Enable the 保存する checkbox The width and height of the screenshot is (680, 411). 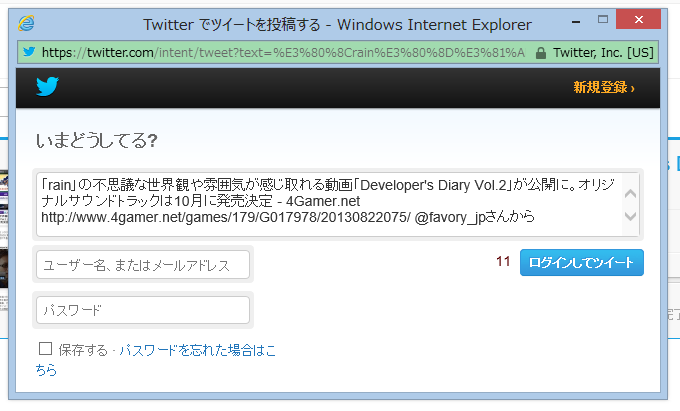point(45,349)
